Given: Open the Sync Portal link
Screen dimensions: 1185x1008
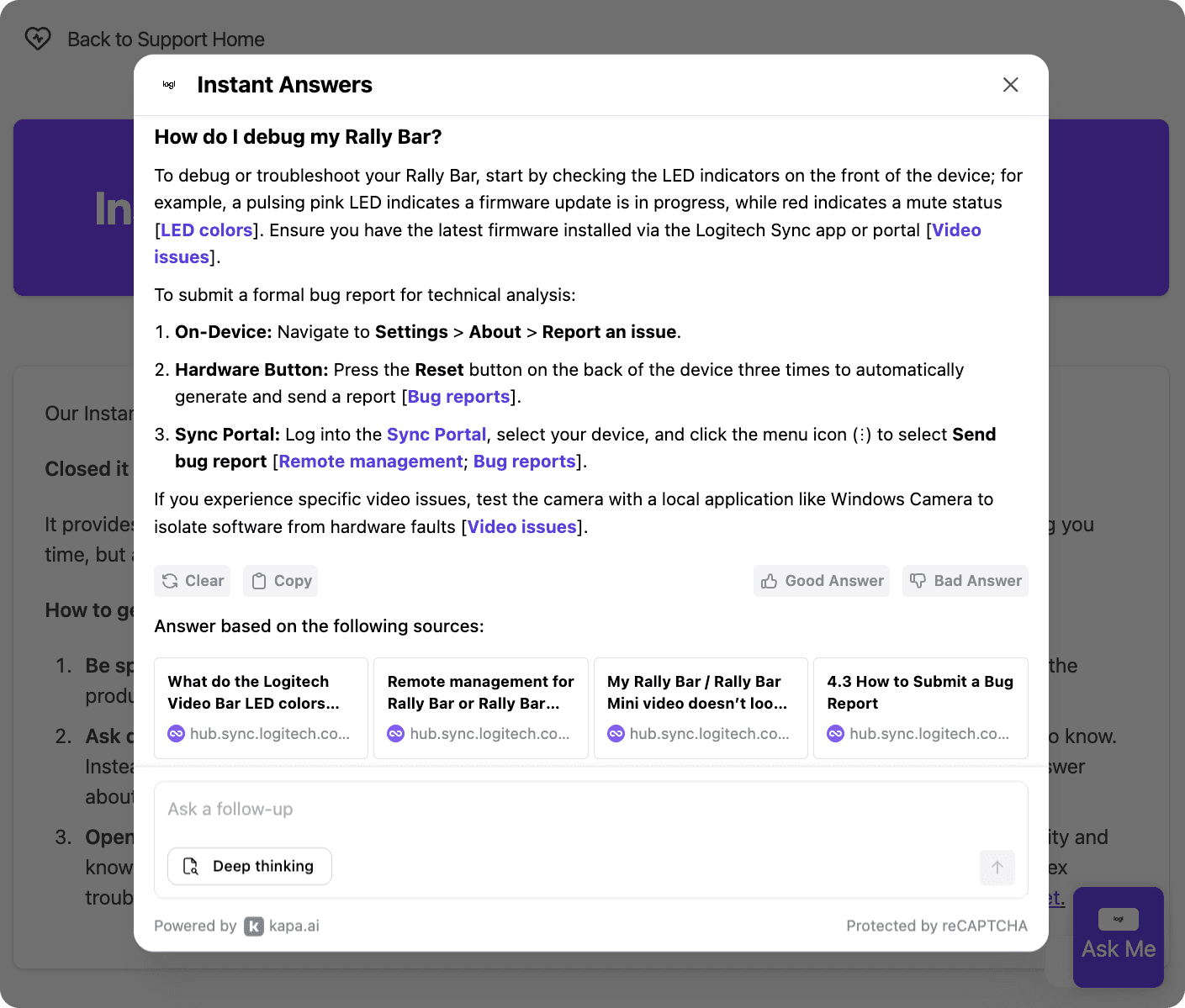Looking at the screenshot, I should coord(436,435).
